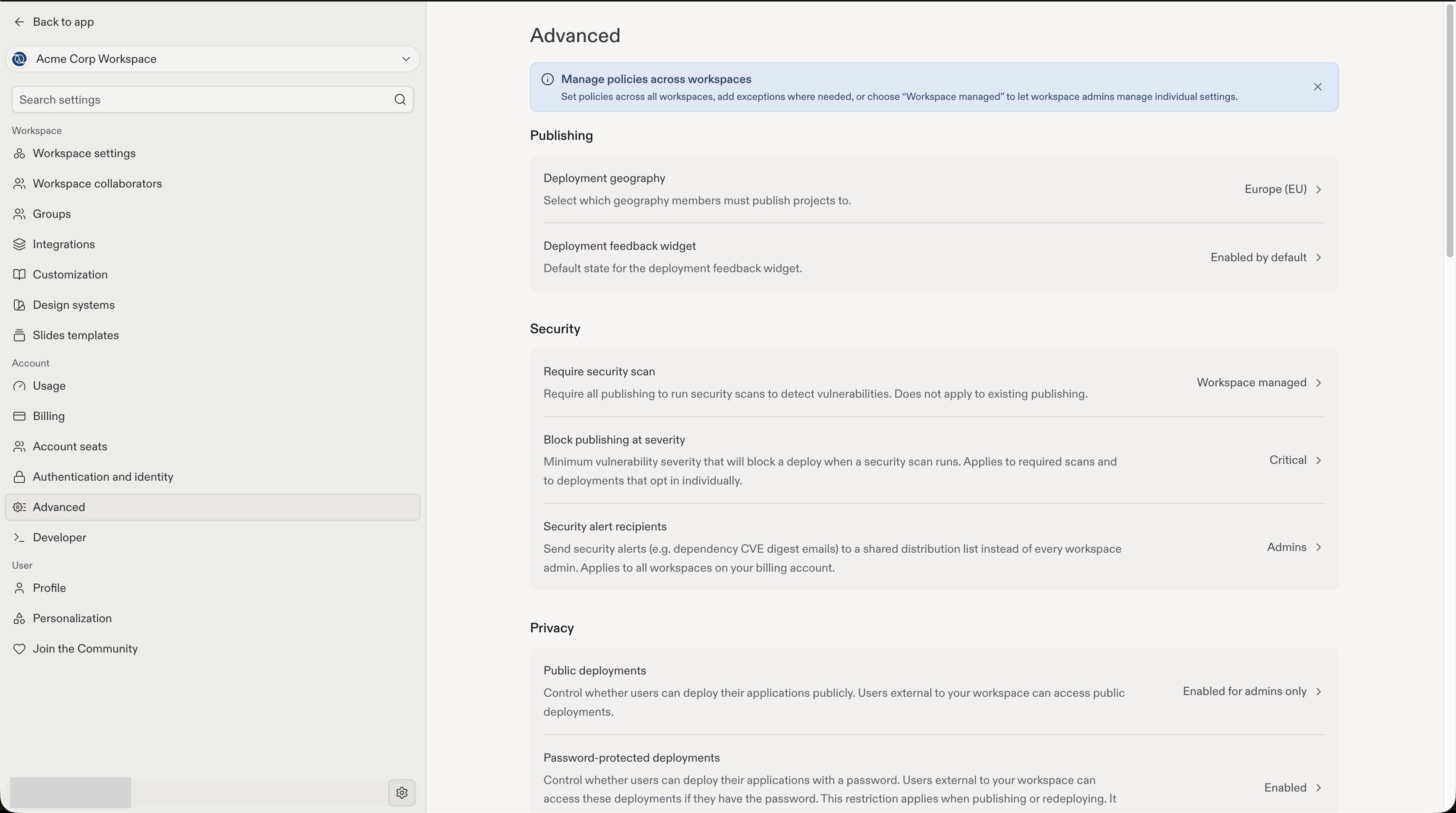Open the Personalization settings page
Image resolution: width=1456 pixels, height=813 pixels.
212,619
